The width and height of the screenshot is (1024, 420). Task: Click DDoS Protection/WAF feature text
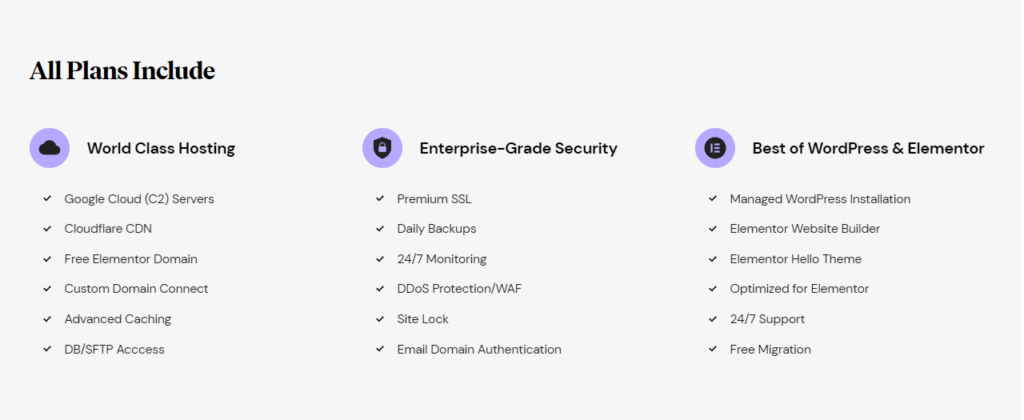pyautogui.click(x=459, y=289)
